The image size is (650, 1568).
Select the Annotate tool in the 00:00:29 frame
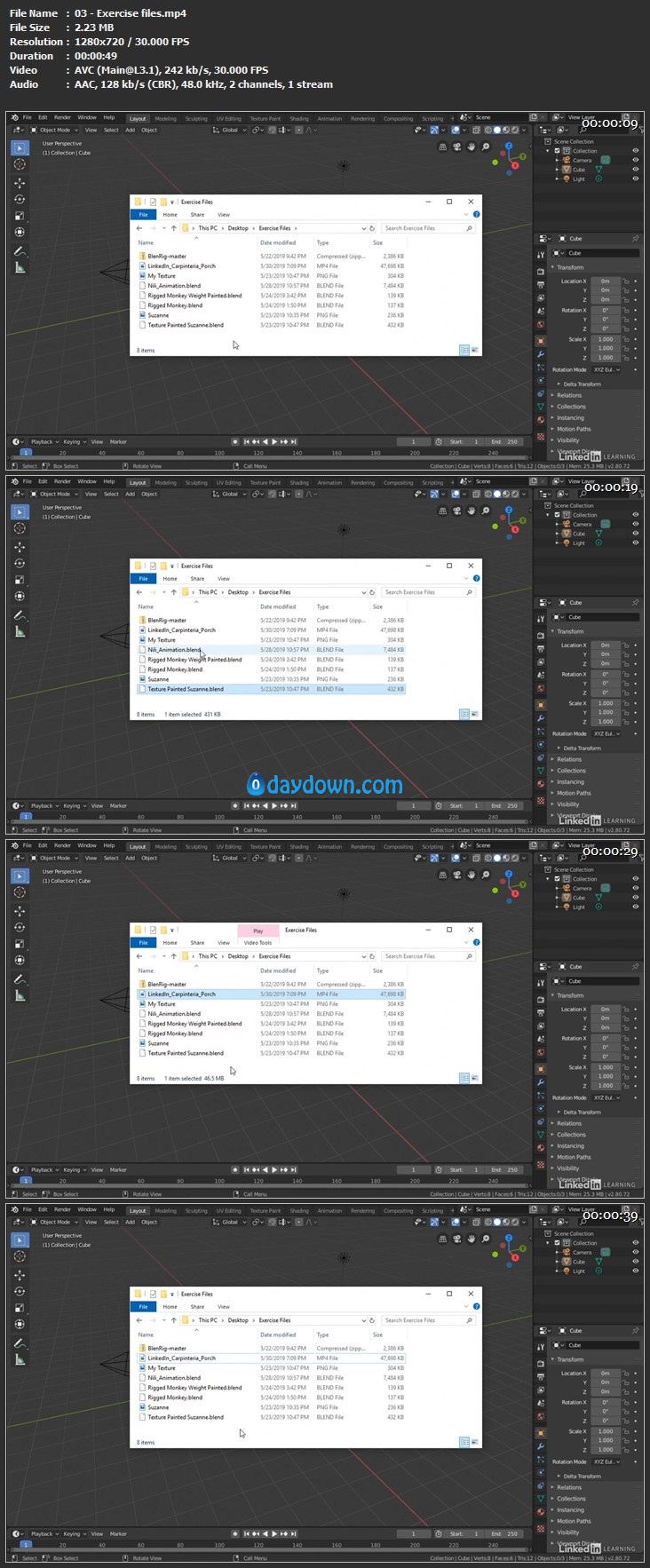(20, 979)
